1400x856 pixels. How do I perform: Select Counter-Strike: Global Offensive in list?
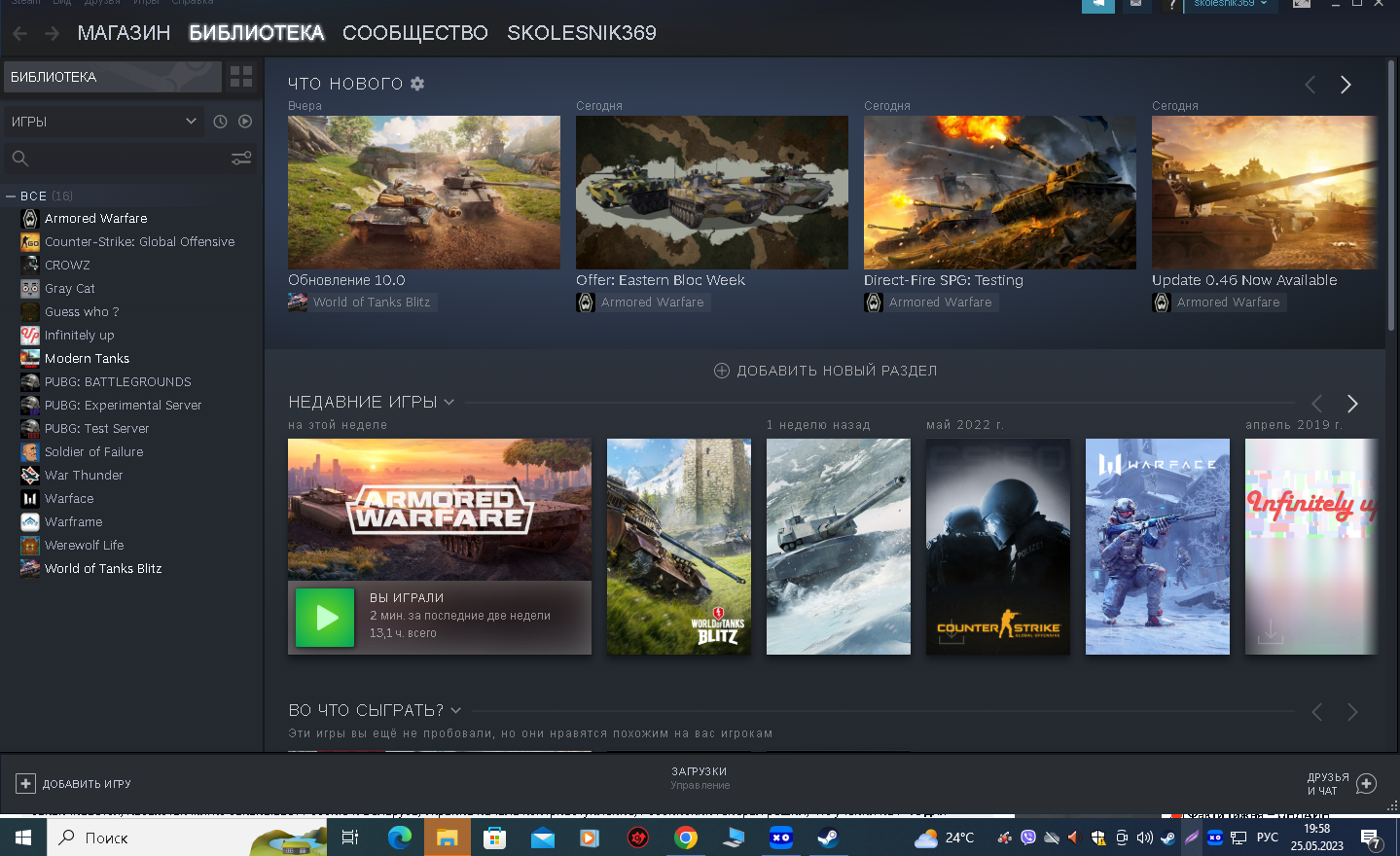pos(139,241)
